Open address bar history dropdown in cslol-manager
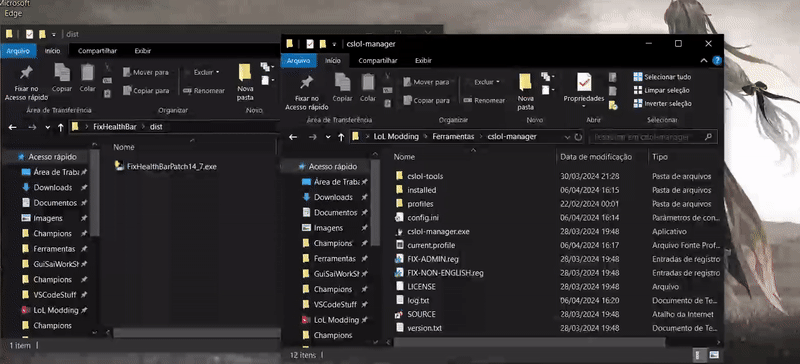800x364 pixels. pos(567,137)
